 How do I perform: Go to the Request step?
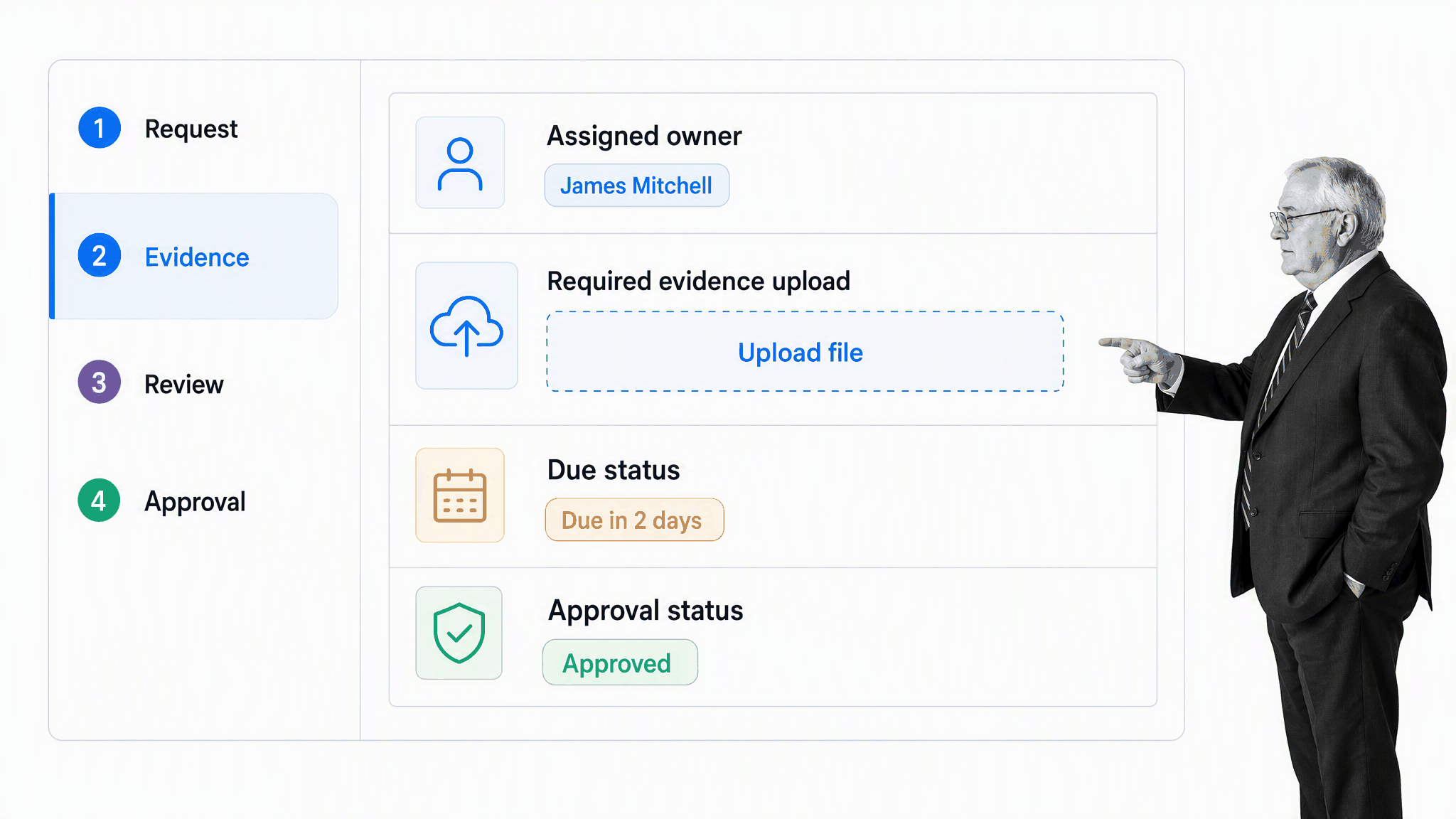point(191,129)
